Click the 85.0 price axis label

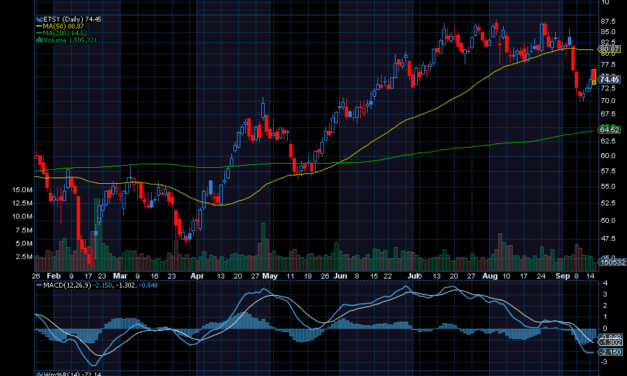[608, 32]
